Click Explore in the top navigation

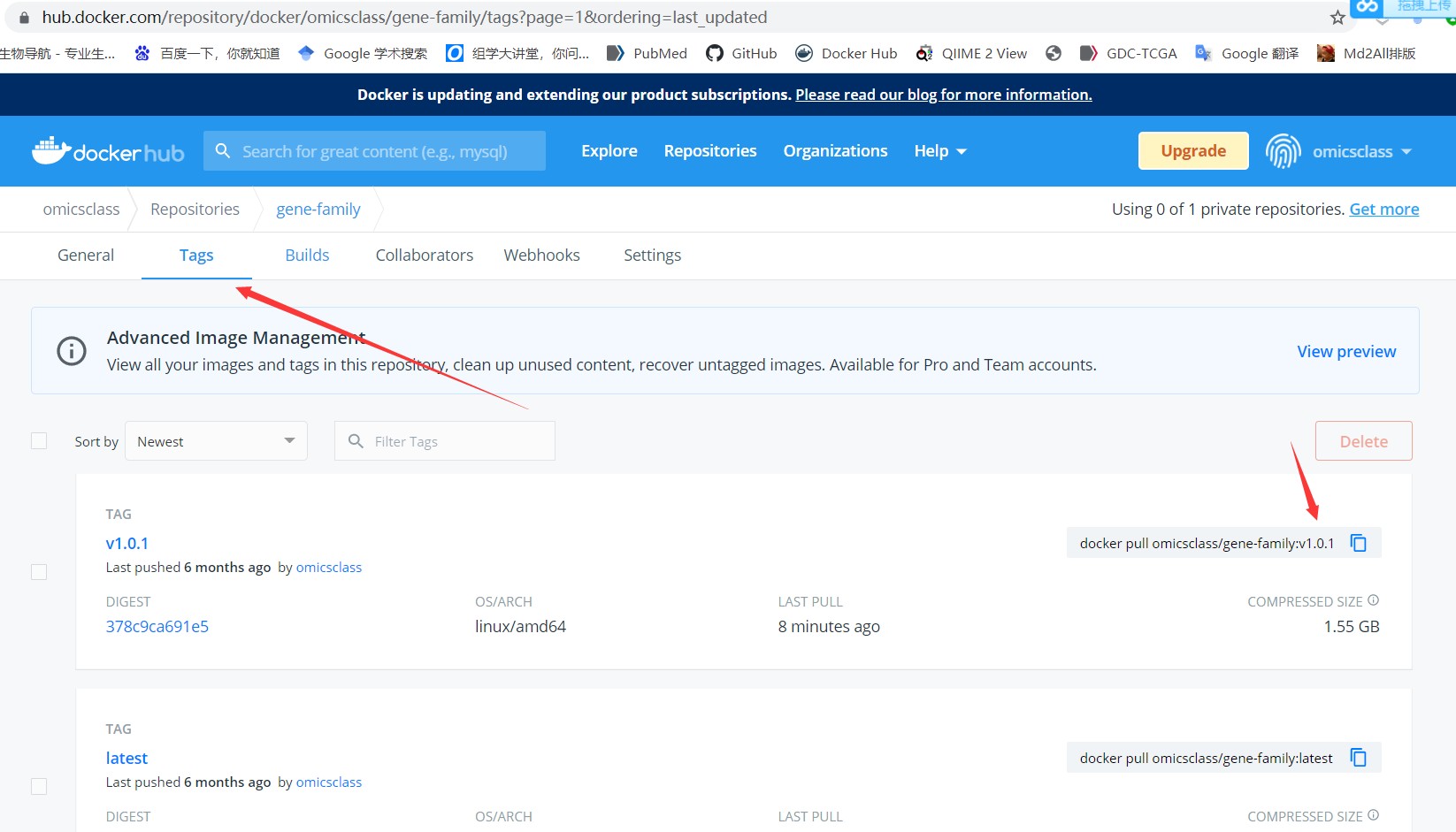coord(609,151)
